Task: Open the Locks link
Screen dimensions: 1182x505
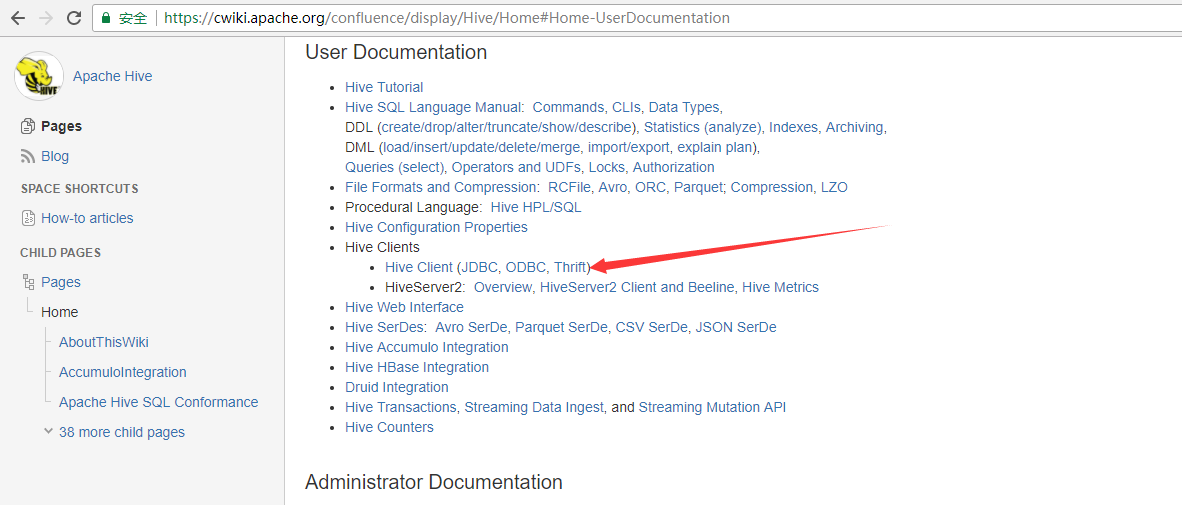Action: click(x=607, y=167)
